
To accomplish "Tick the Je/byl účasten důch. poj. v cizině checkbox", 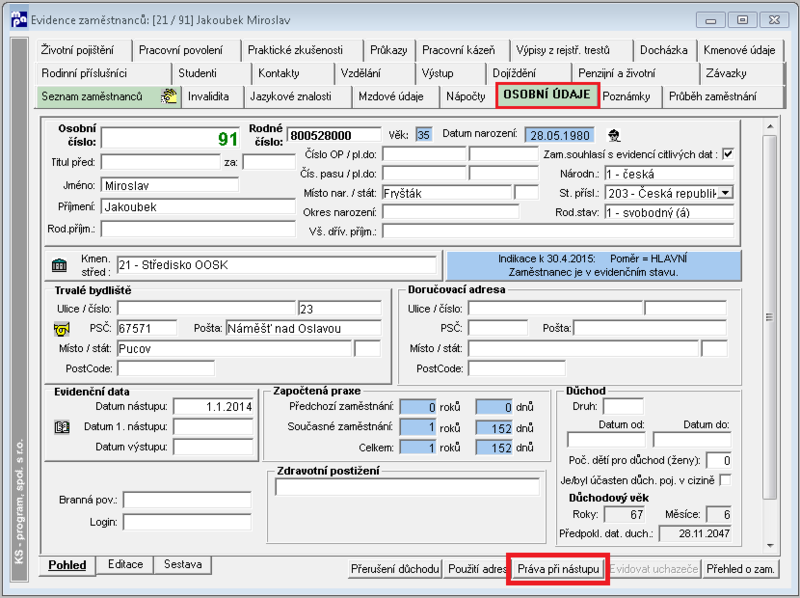I will click(724, 480).
